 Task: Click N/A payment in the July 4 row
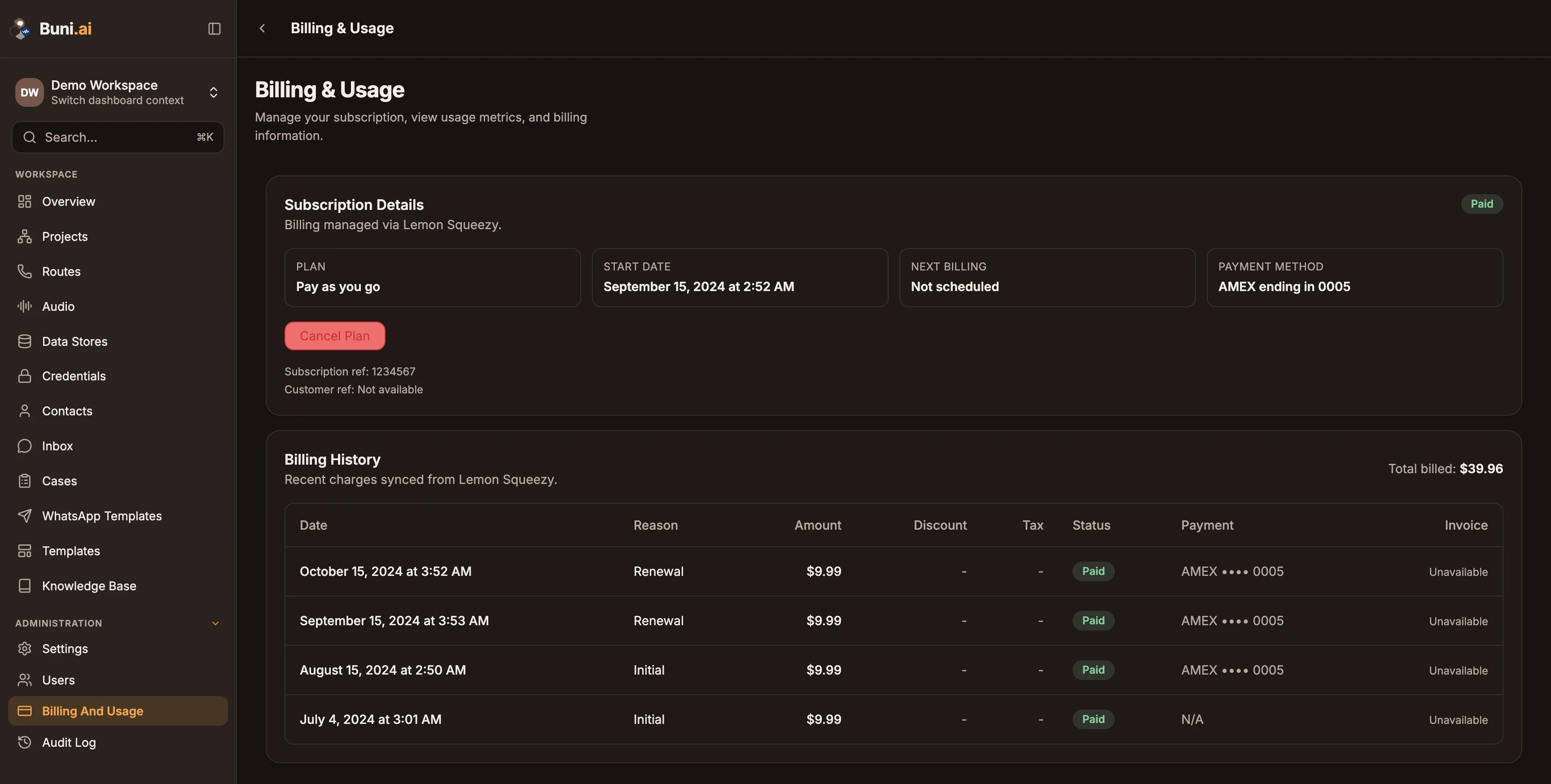(x=1192, y=719)
